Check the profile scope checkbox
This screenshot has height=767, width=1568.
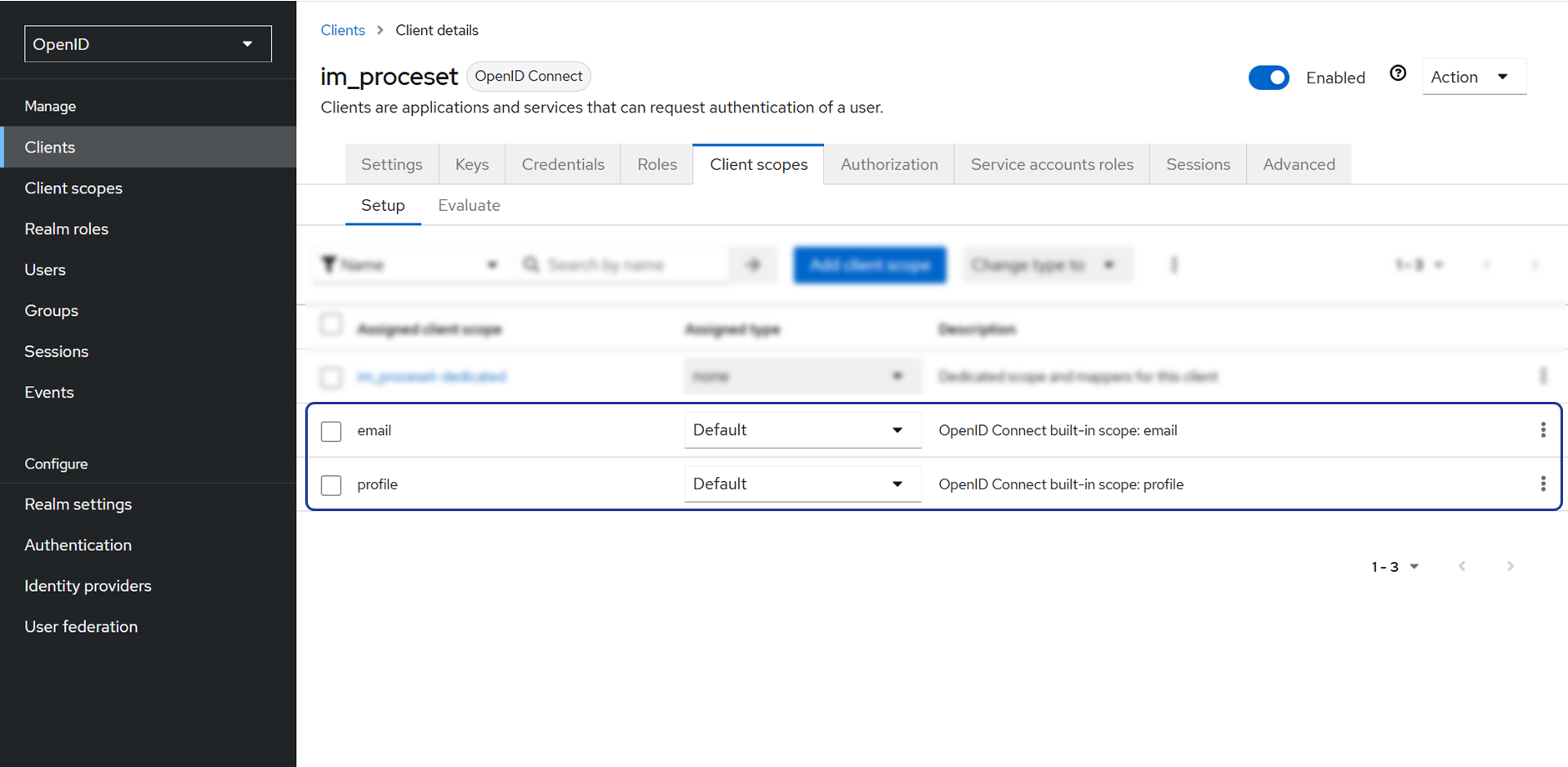(331, 485)
